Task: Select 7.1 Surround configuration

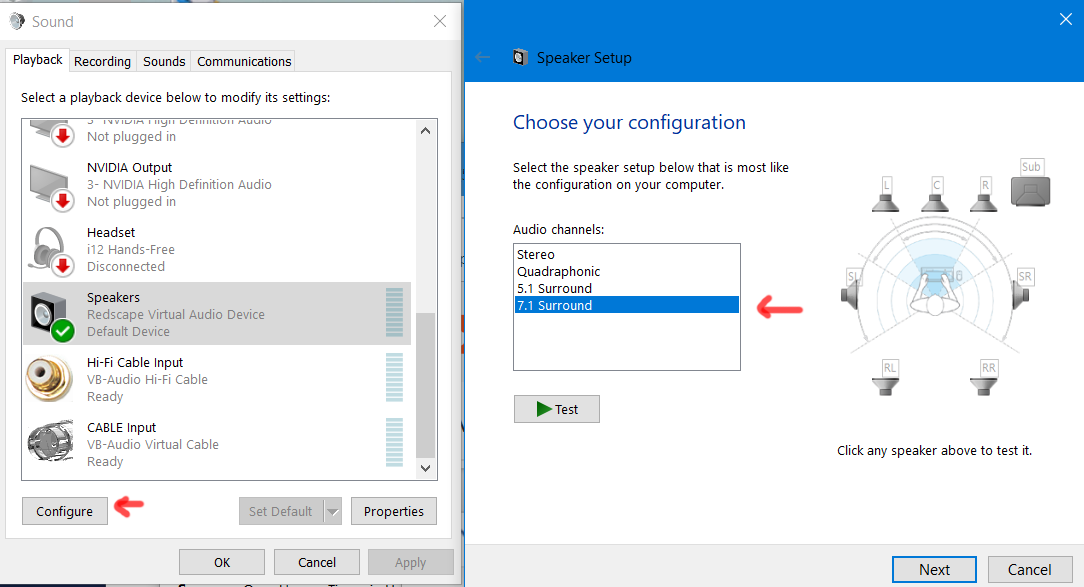Action: [x=627, y=305]
